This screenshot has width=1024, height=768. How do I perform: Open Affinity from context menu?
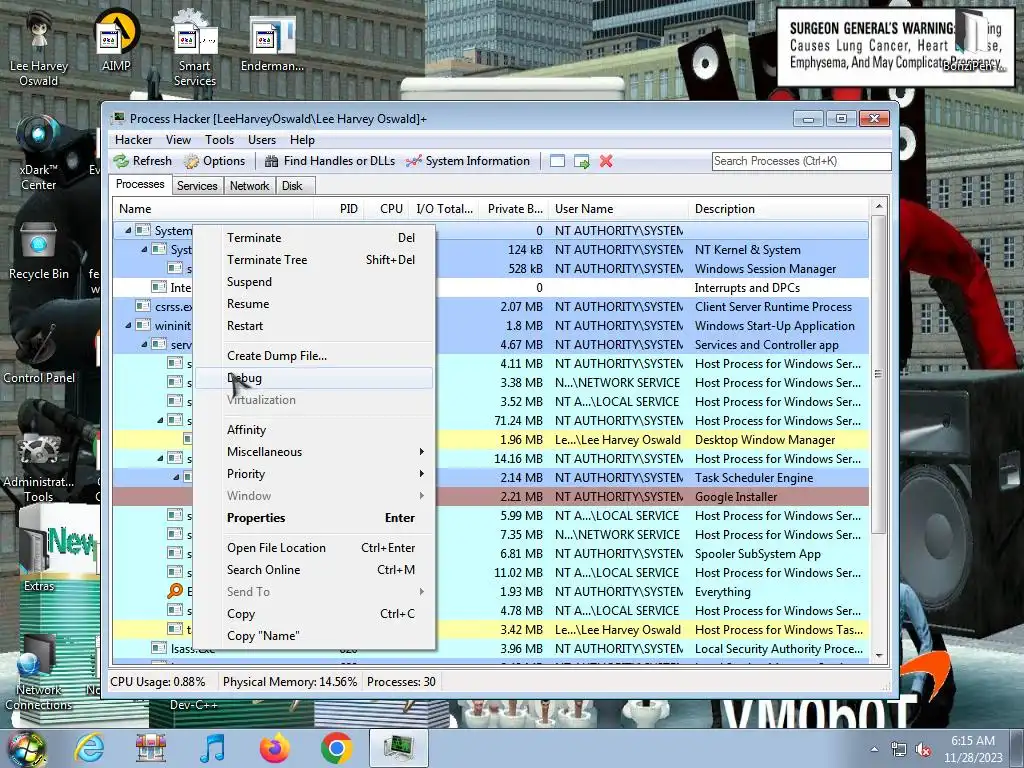314,430
